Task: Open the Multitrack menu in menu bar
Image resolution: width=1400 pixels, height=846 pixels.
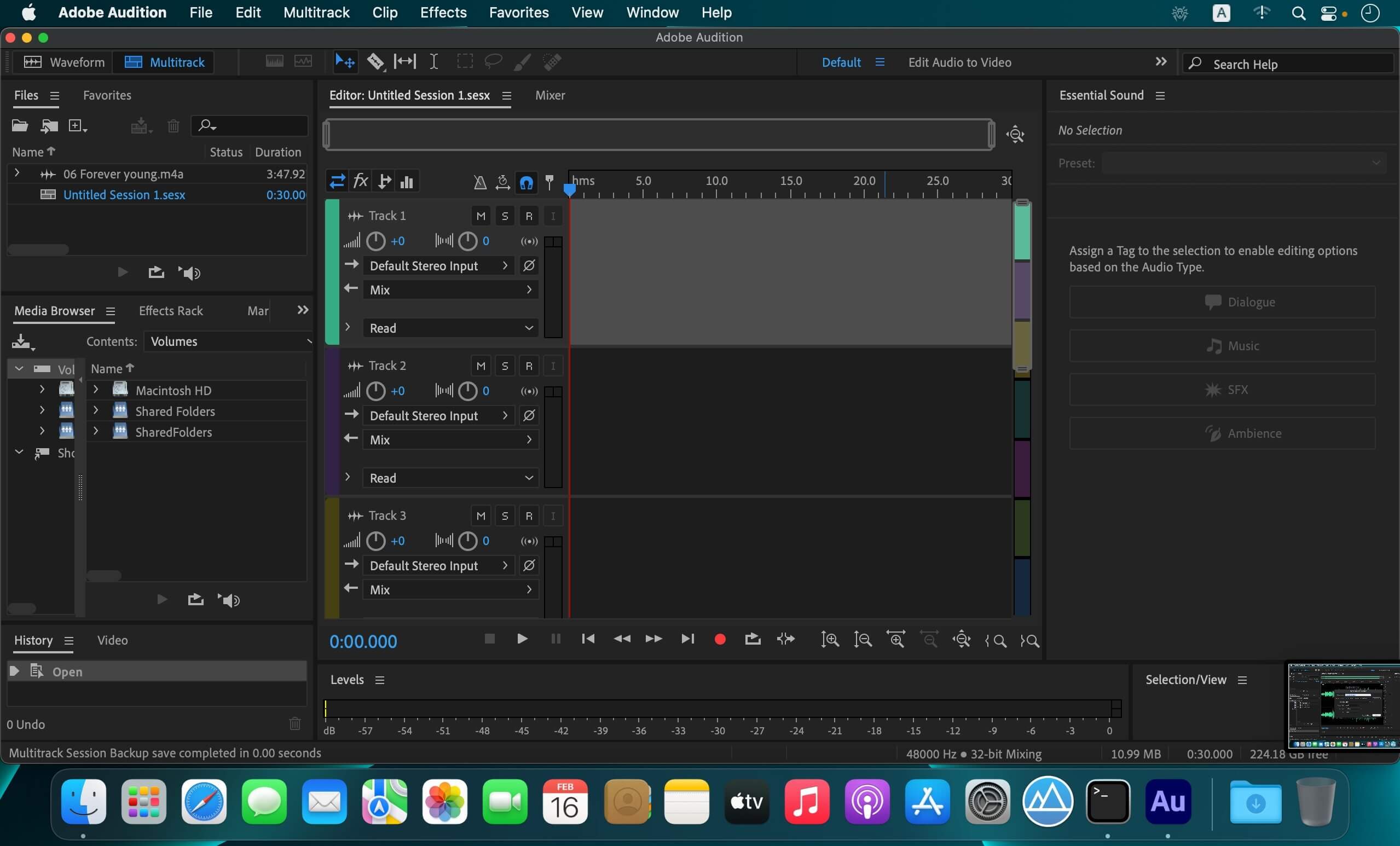Action: click(x=316, y=13)
